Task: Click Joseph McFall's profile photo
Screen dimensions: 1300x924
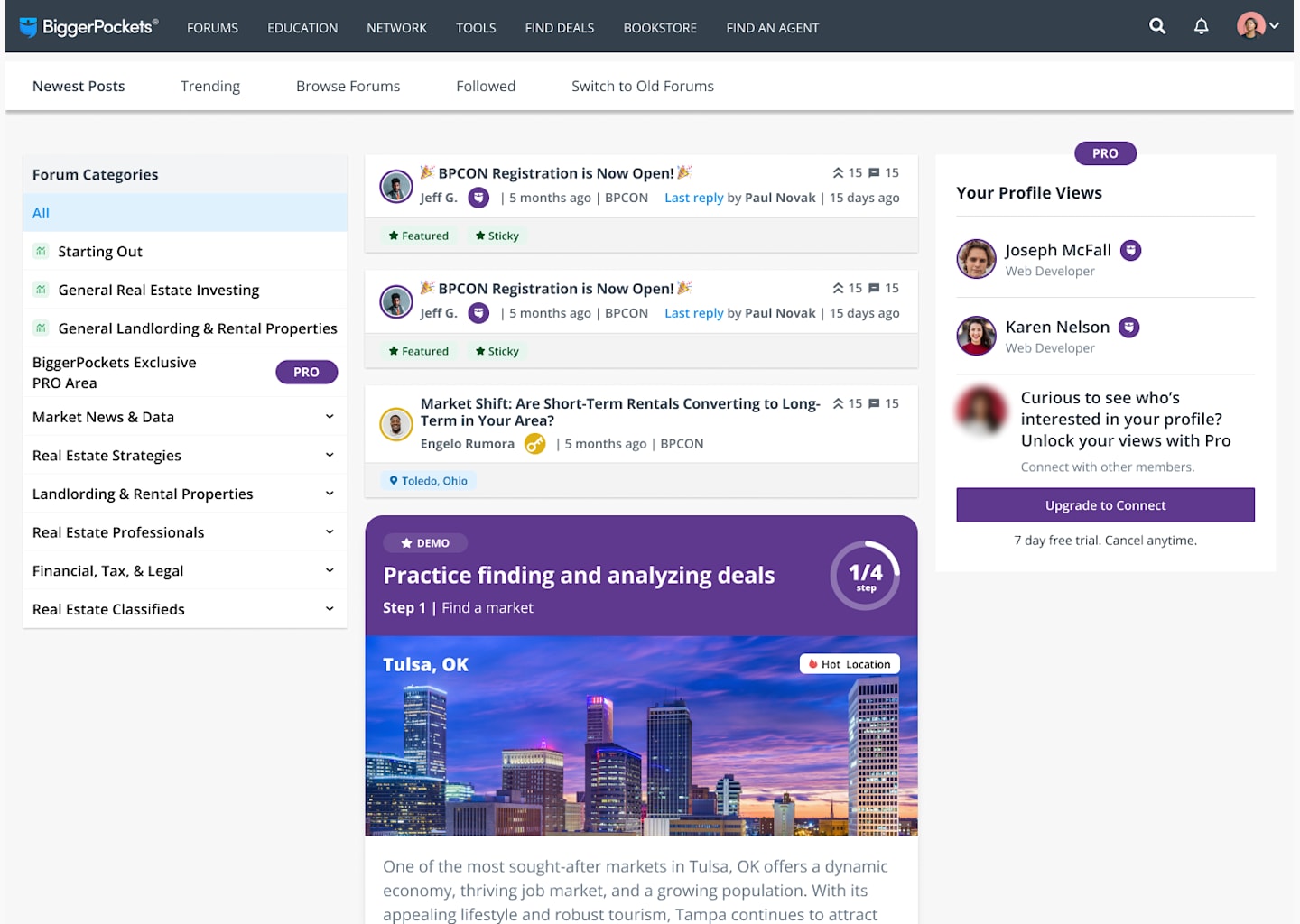Action: [976, 259]
